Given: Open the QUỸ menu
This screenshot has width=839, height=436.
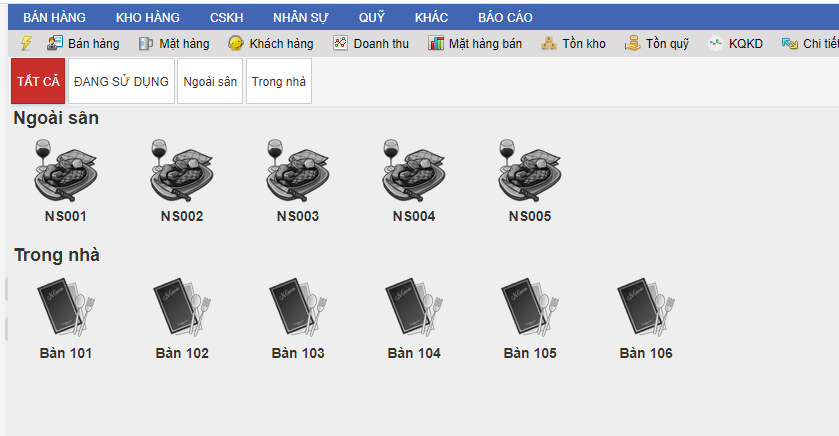Looking at the screenshot, I should pyautogui.click(x=372, y=18).
